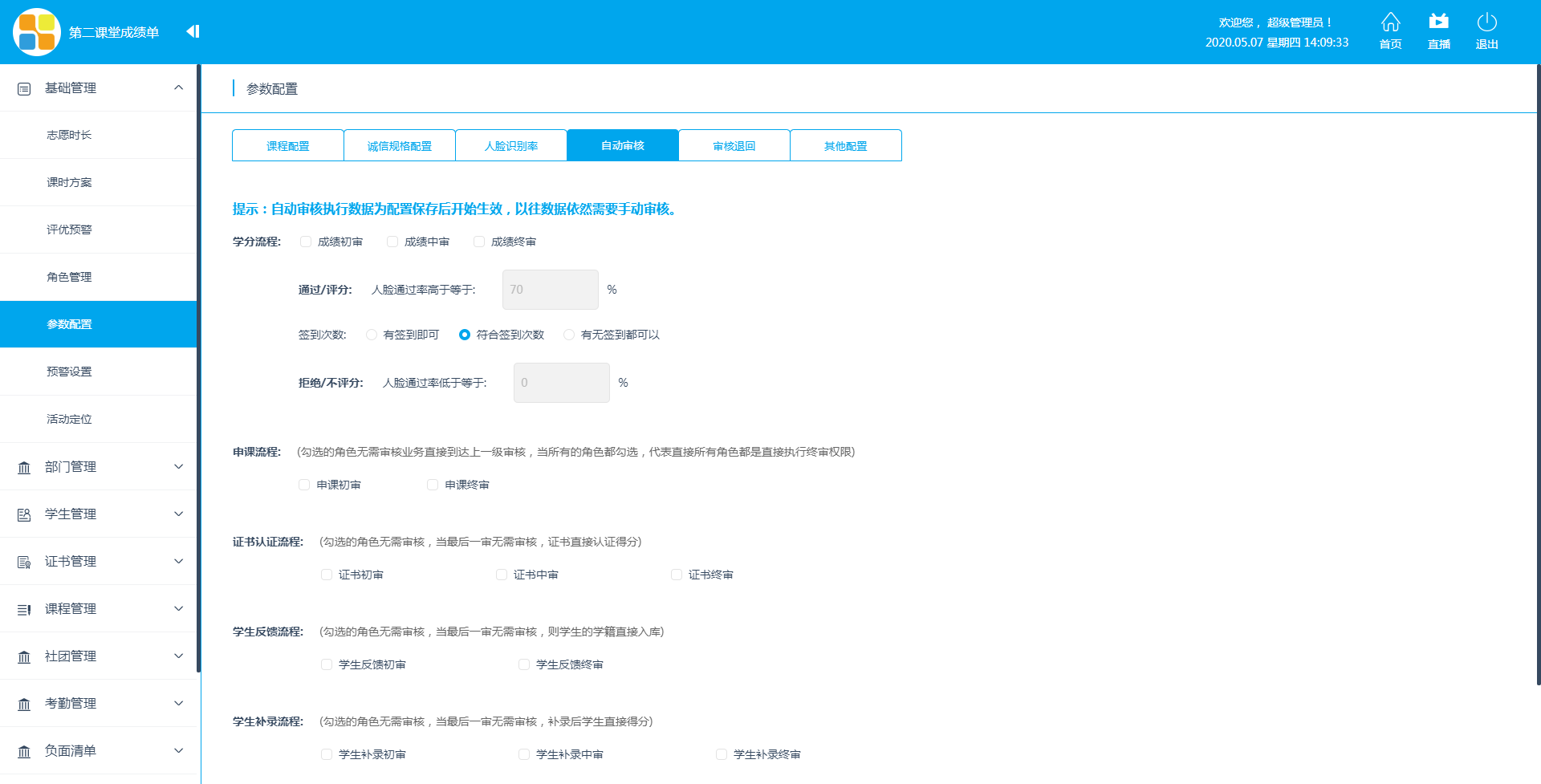Viewport: 1541px width, 784px height.
Task: Open 角色管理 sidebar item
Action: tap(98, 277)
